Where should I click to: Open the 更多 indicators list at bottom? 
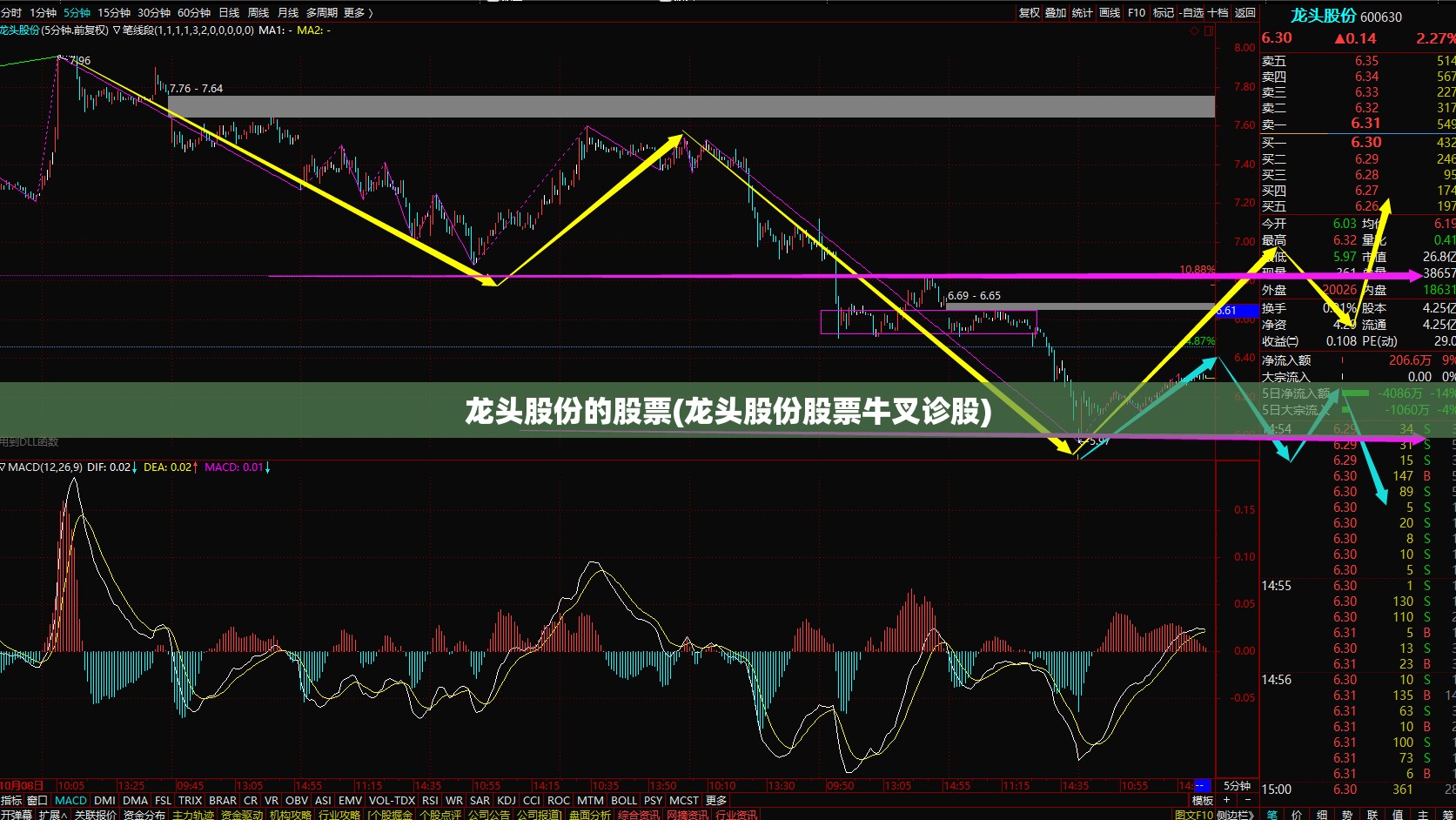click(x=716, y=800)
